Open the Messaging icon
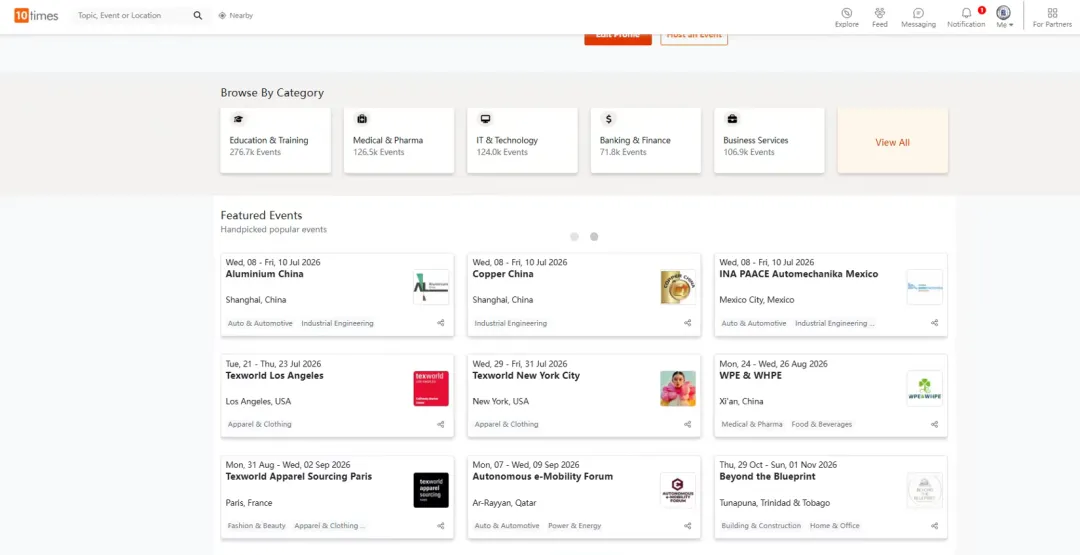1080x555 pixels. click(x=918, y=13)
